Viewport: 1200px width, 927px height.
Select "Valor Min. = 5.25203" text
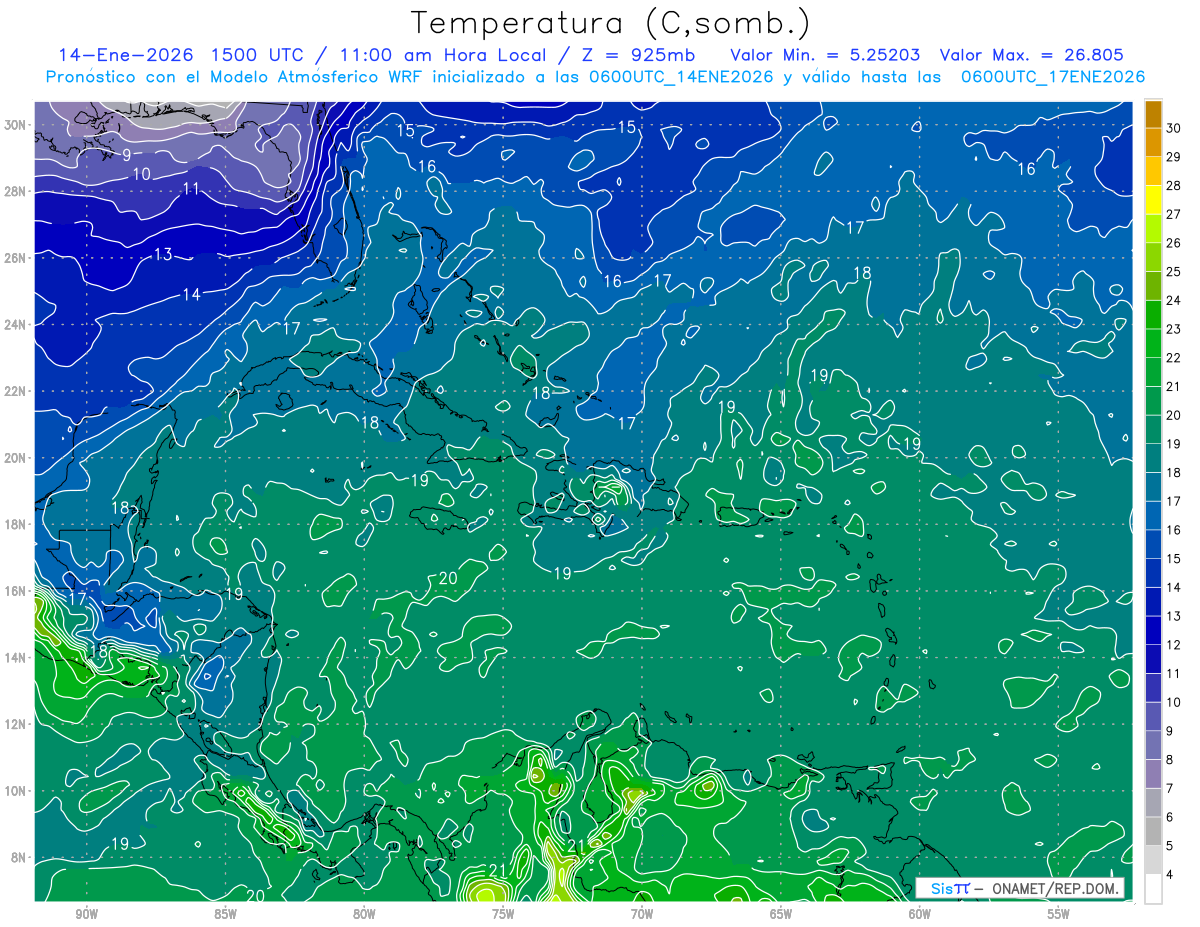point(826,56)
